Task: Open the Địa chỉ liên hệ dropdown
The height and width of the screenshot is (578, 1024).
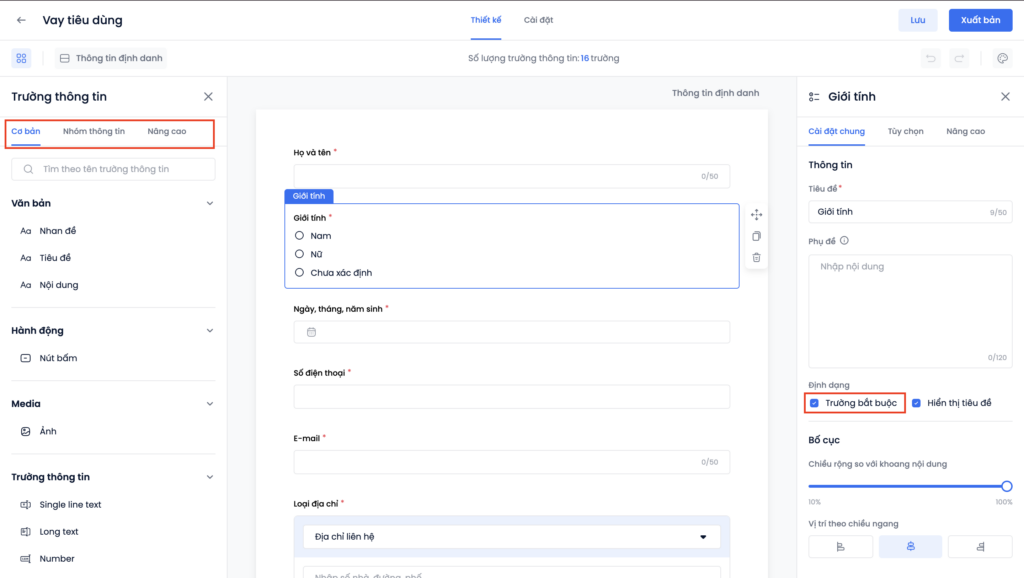Action: pyautogui.click(x=511, y=537)
